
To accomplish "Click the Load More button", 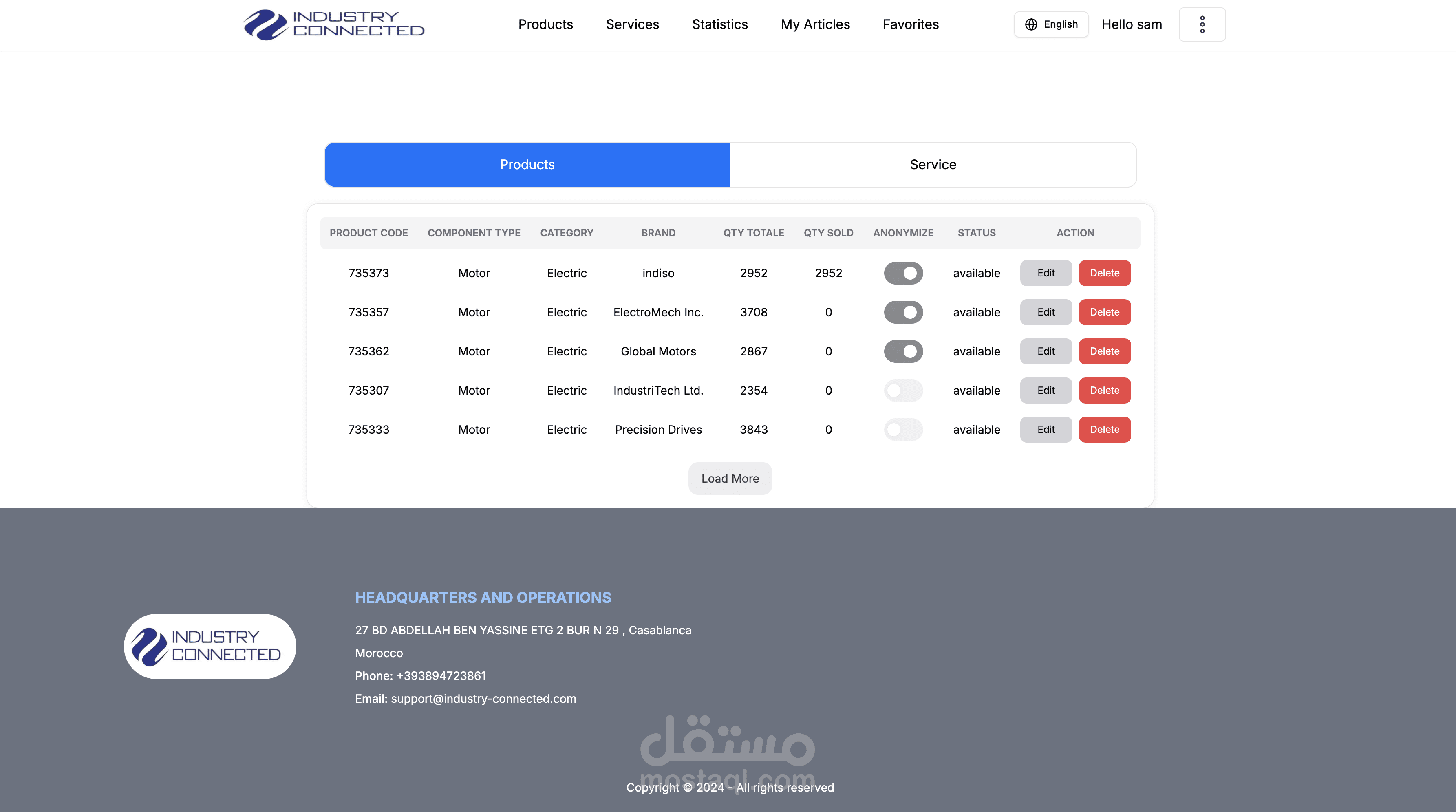I will (x=730, y=479).
